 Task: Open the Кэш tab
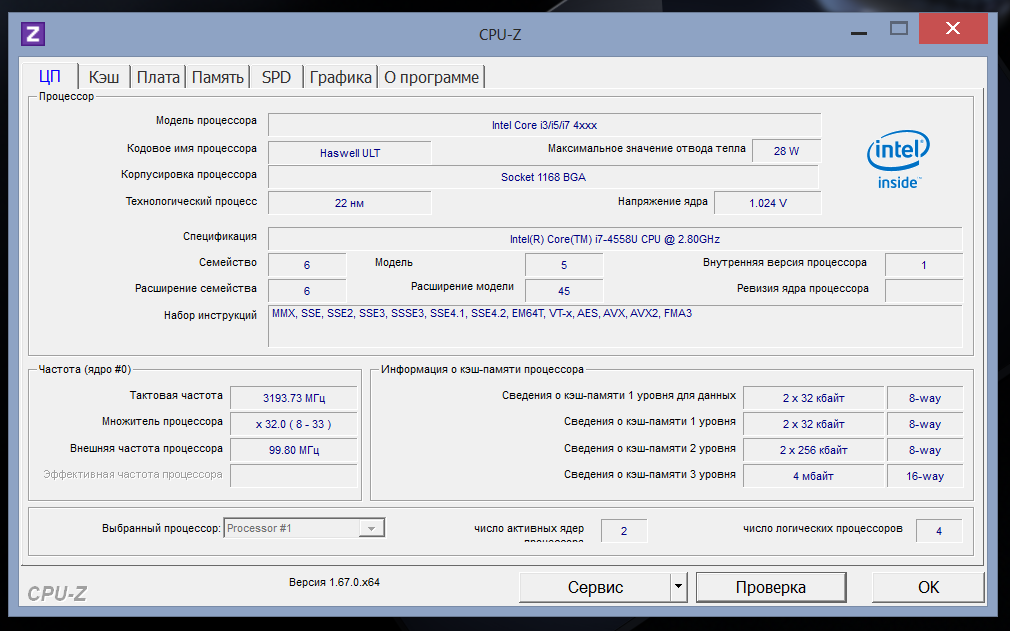[x=104, y=77]
